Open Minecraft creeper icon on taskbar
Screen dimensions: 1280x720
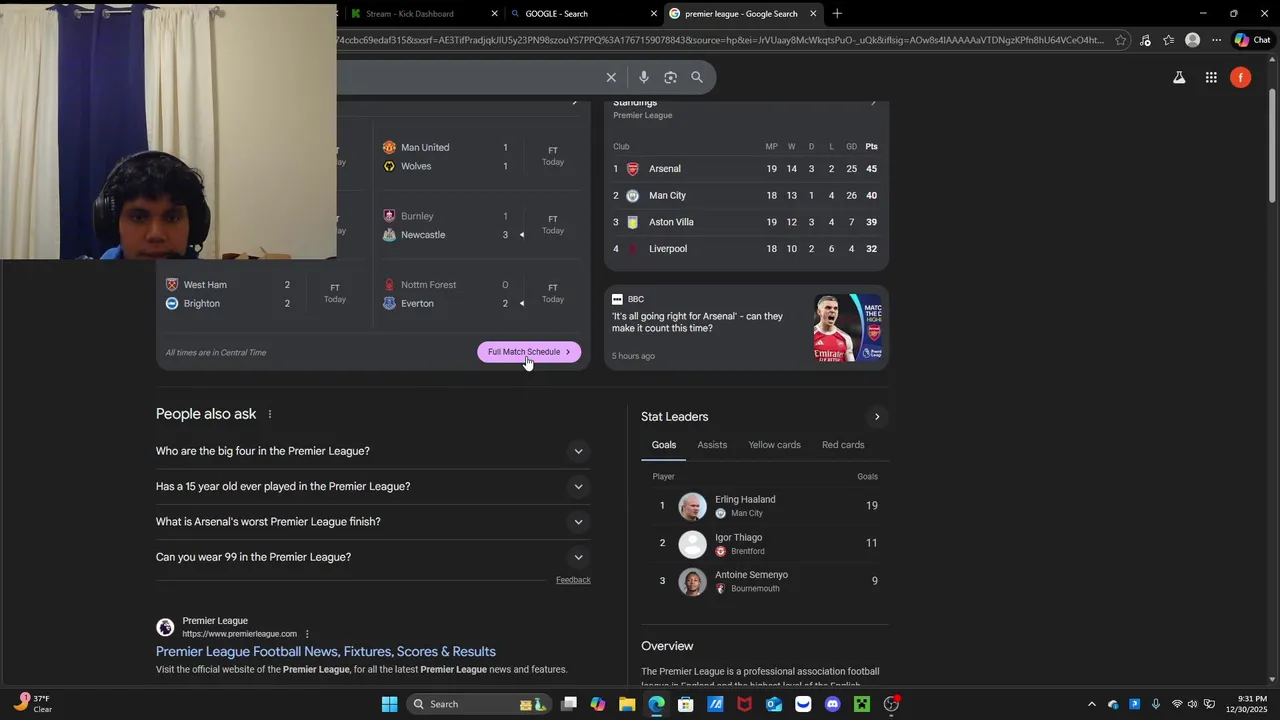coord(862,704)
